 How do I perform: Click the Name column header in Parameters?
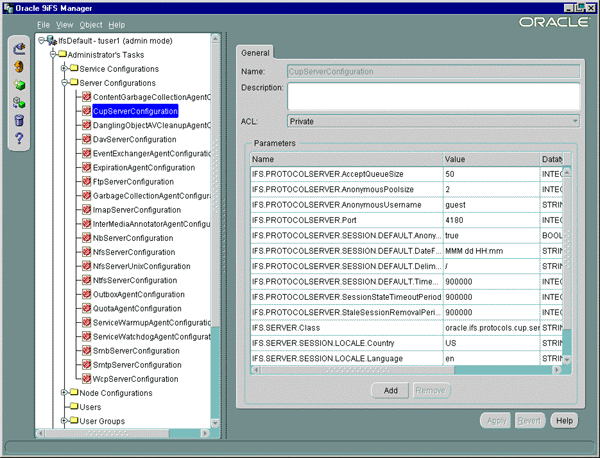click(347, 159)
